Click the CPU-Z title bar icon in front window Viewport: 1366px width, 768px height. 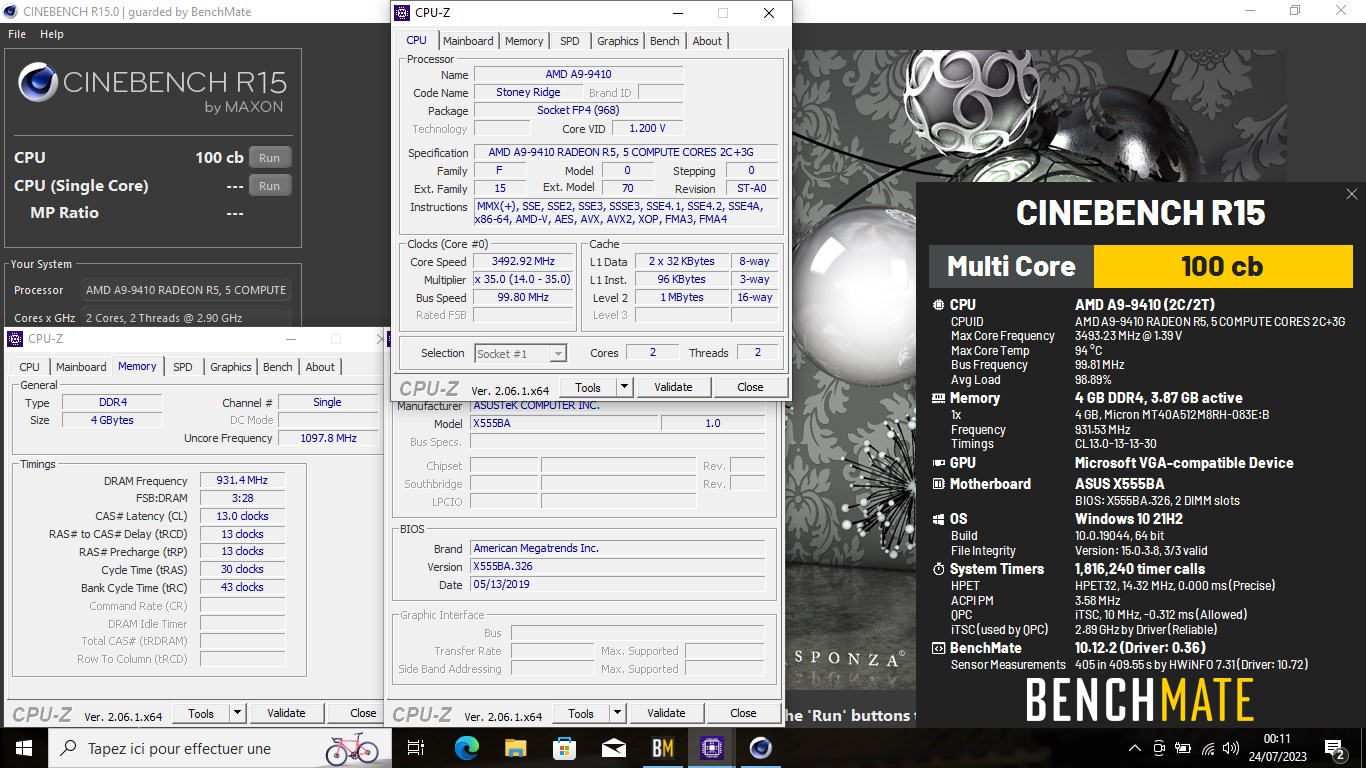[x=402, y=13]
